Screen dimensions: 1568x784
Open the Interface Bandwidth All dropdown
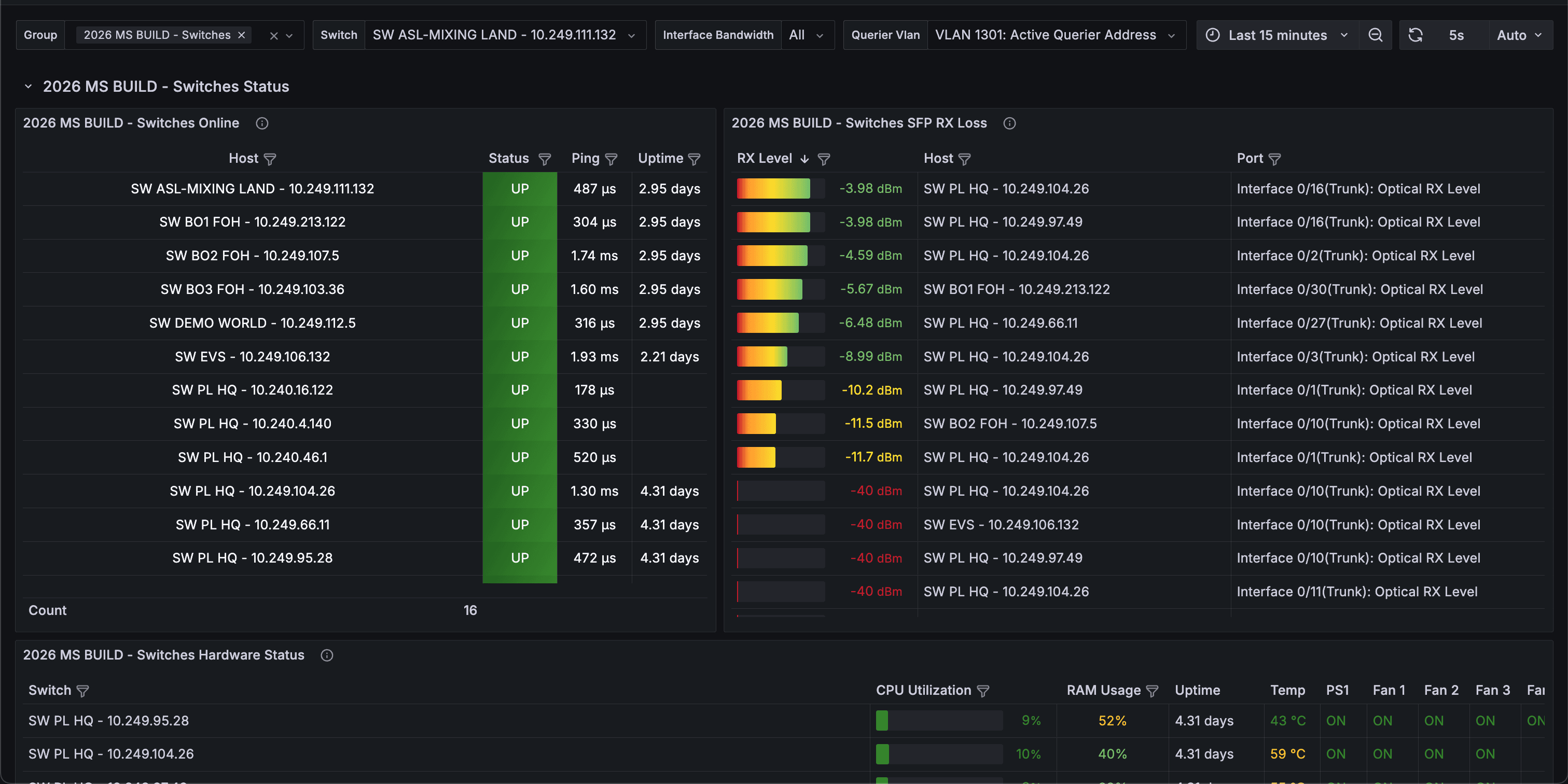point(807,35)
